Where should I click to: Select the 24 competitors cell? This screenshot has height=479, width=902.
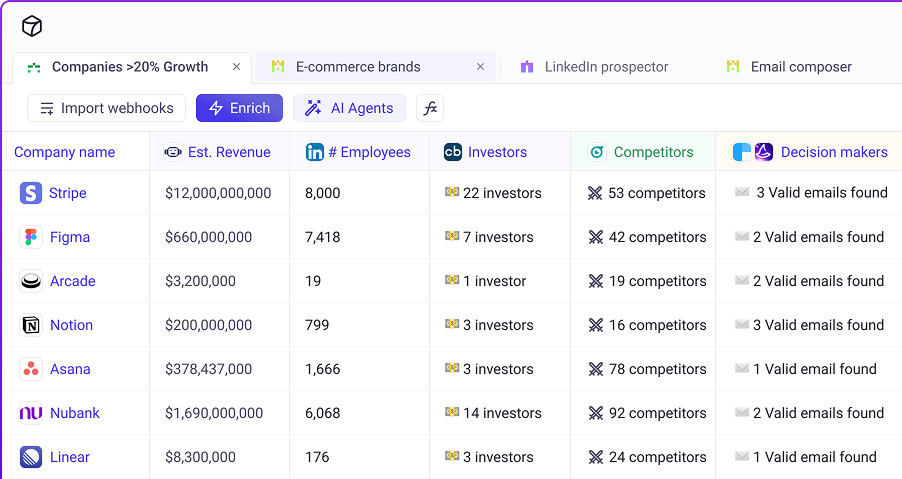point(643,457)
